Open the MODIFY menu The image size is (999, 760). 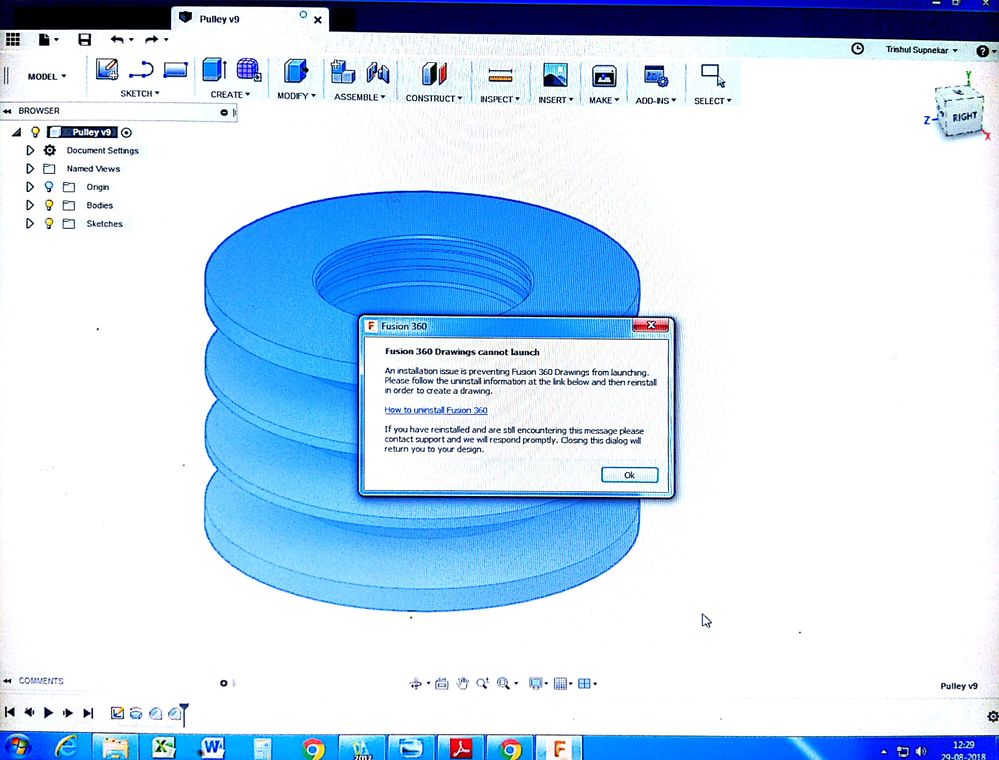(x=296, y=96)
